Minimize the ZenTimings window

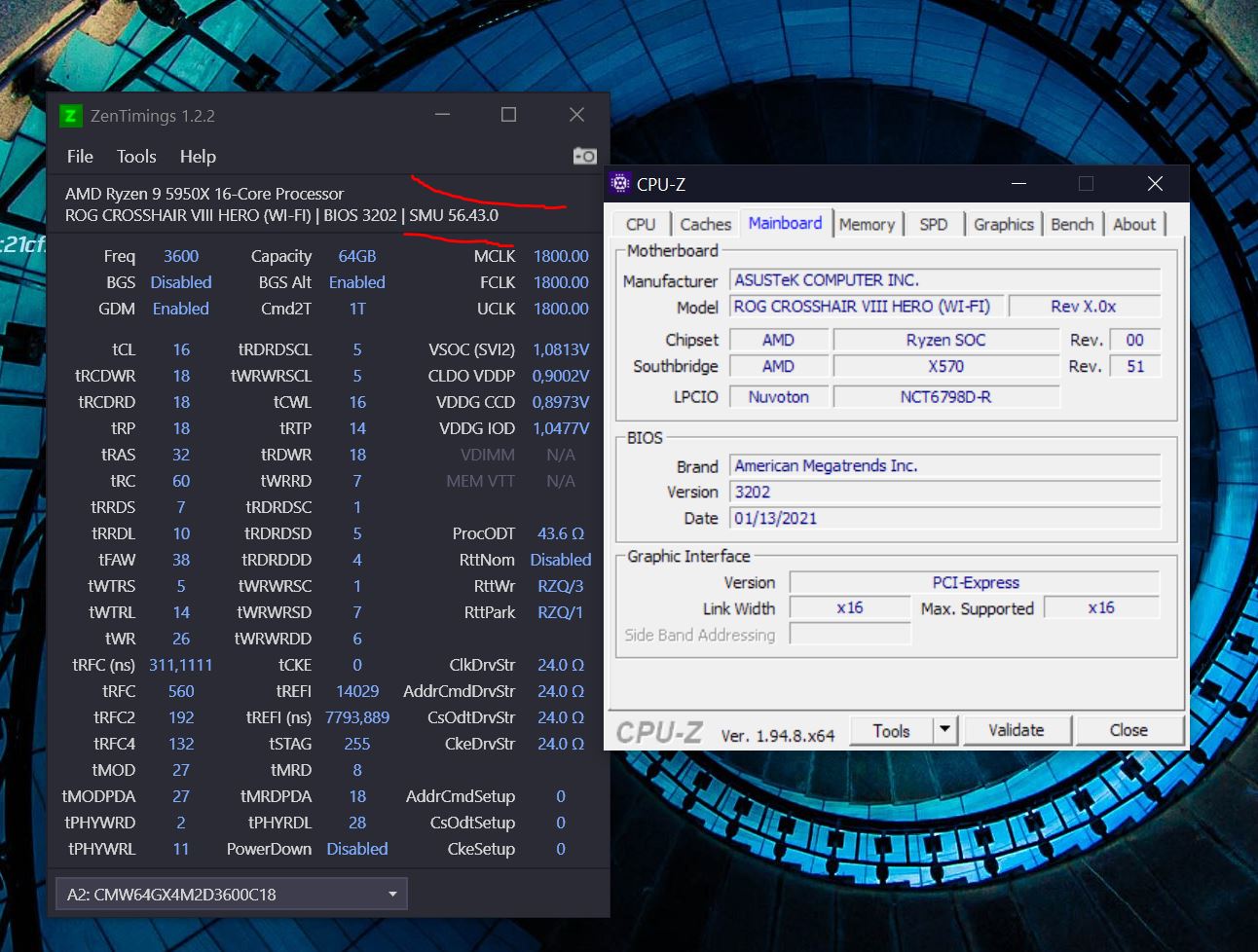coord(442,115)
